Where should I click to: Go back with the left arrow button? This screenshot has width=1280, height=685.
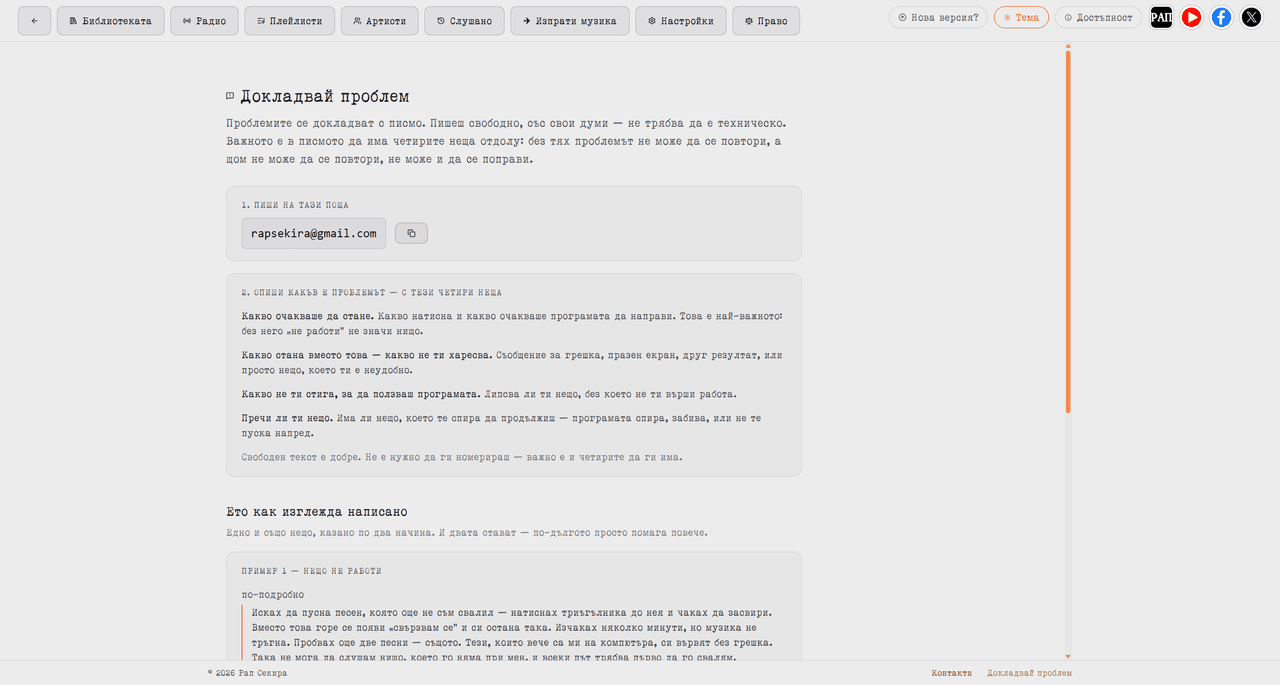34,20
